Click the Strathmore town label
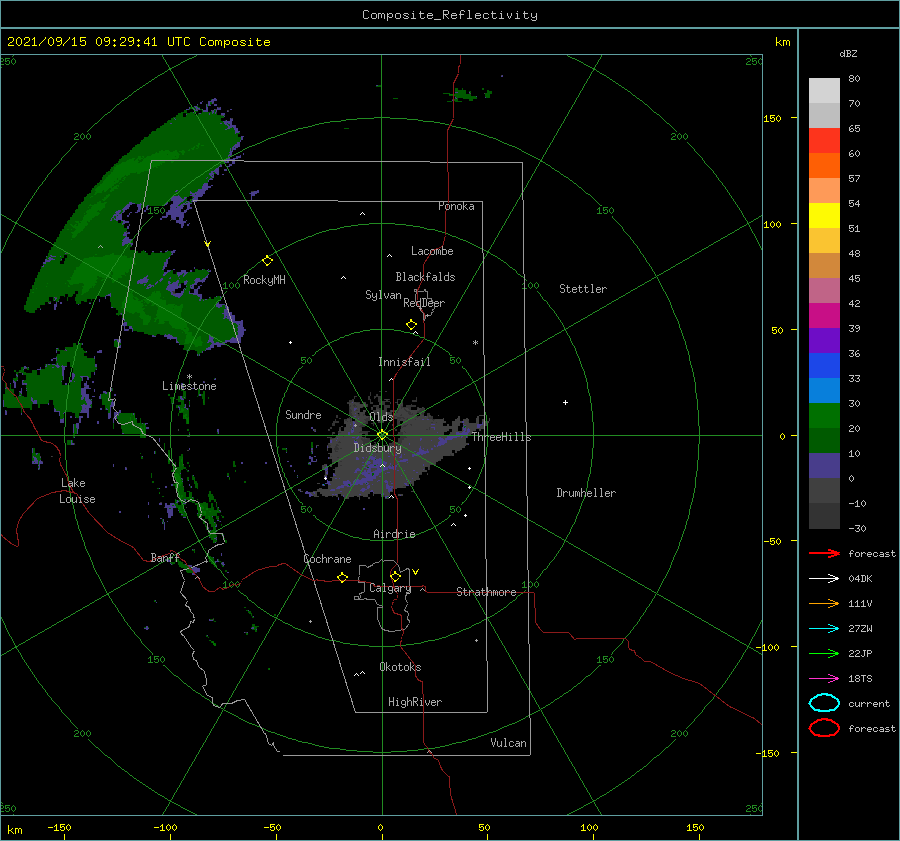The height and width of the screenshot is (841, 900). tap(486, 592)
